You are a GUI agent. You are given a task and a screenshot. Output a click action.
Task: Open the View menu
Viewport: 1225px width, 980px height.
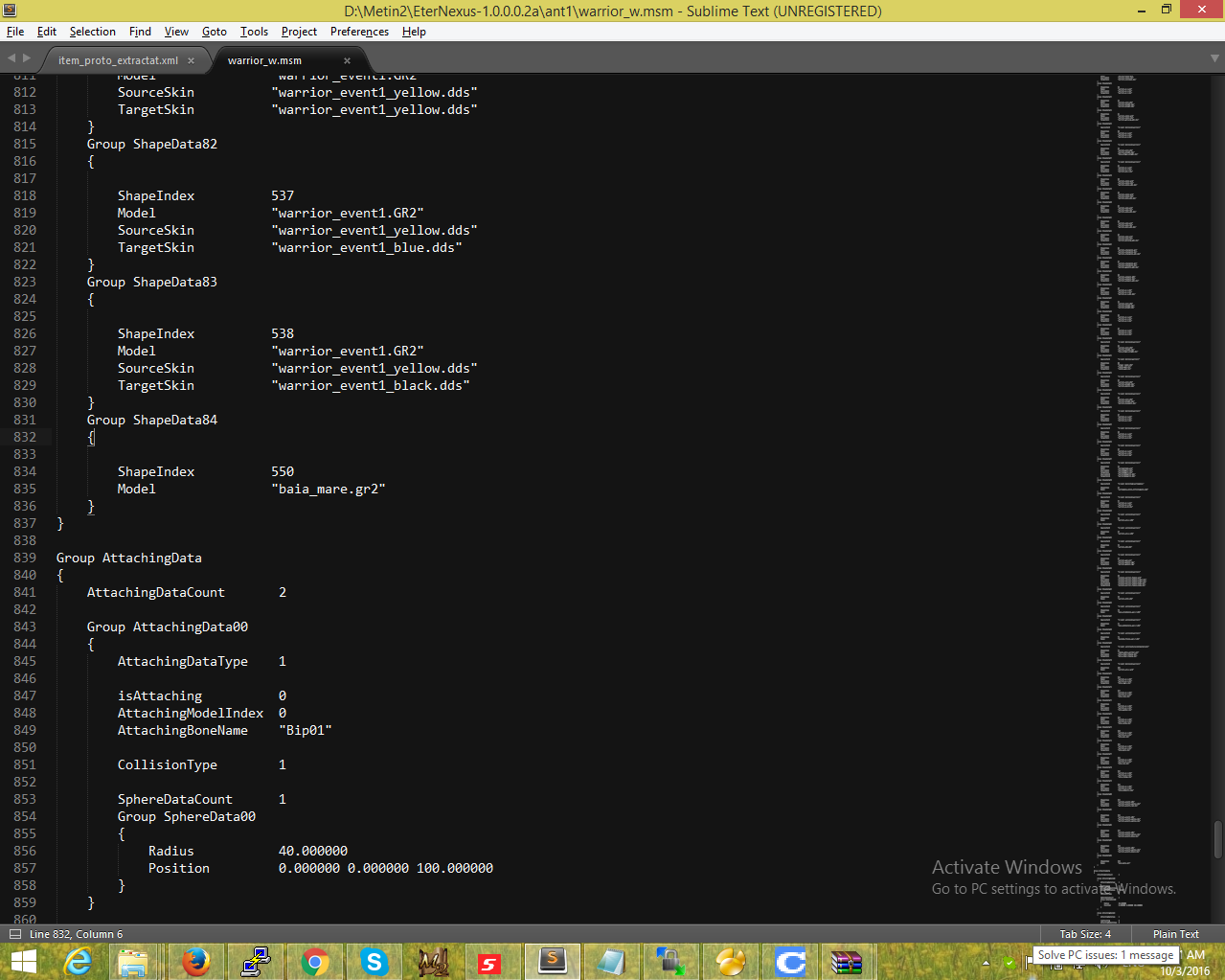(x=176, y=32)
